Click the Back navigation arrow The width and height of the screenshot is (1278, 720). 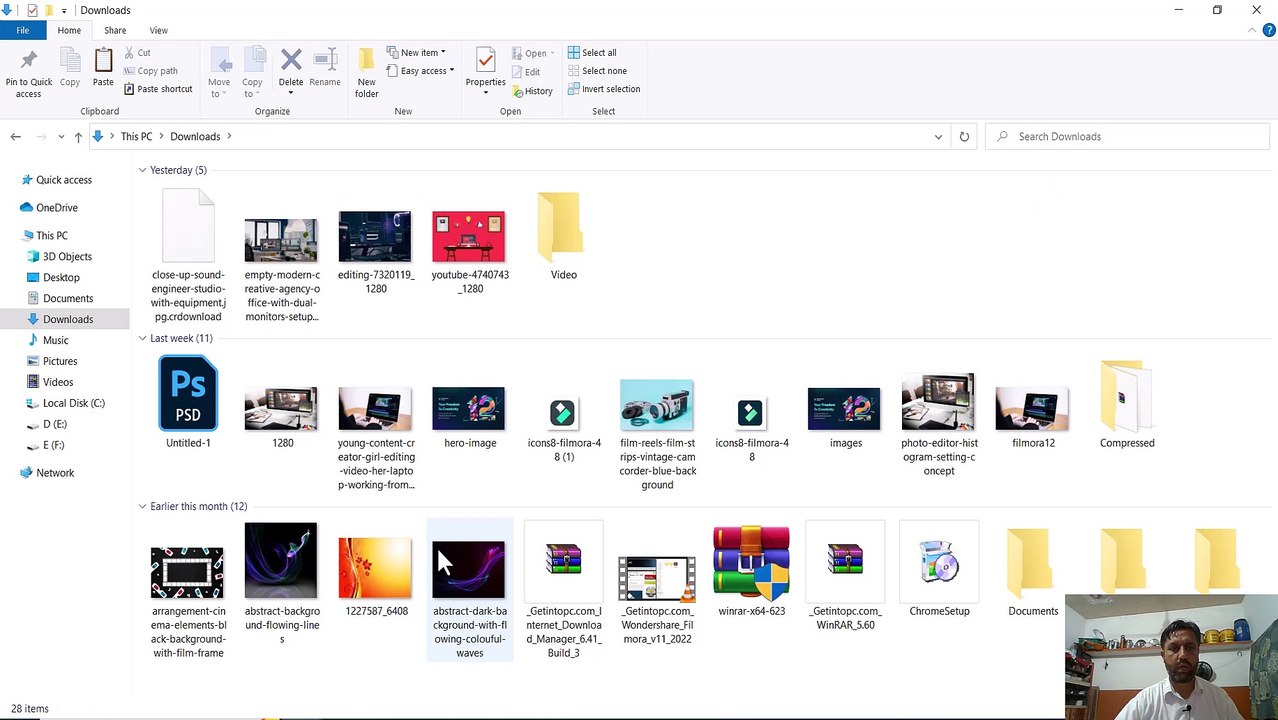point(16,136)
